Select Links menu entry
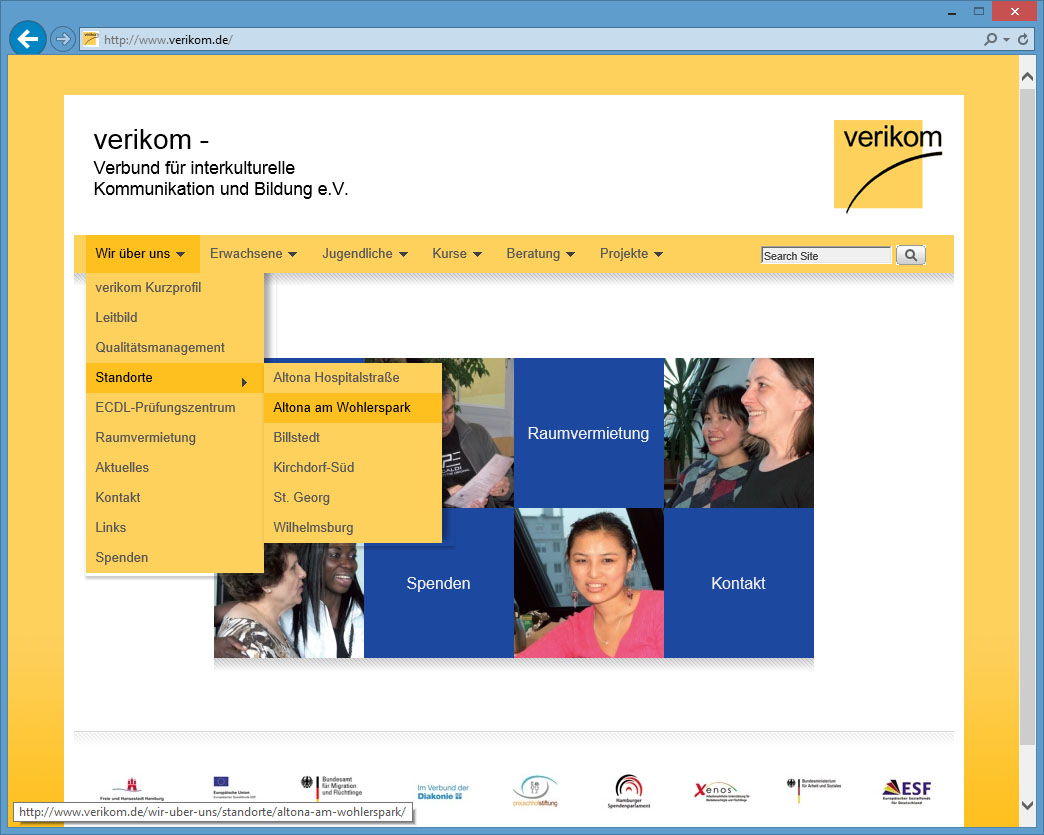 point(174,527)
